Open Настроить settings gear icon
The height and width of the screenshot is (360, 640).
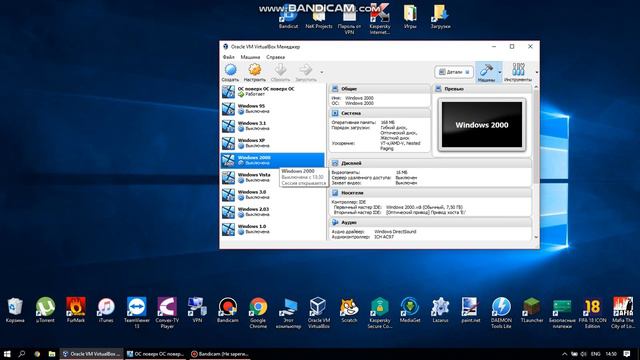tap(255, 72)
